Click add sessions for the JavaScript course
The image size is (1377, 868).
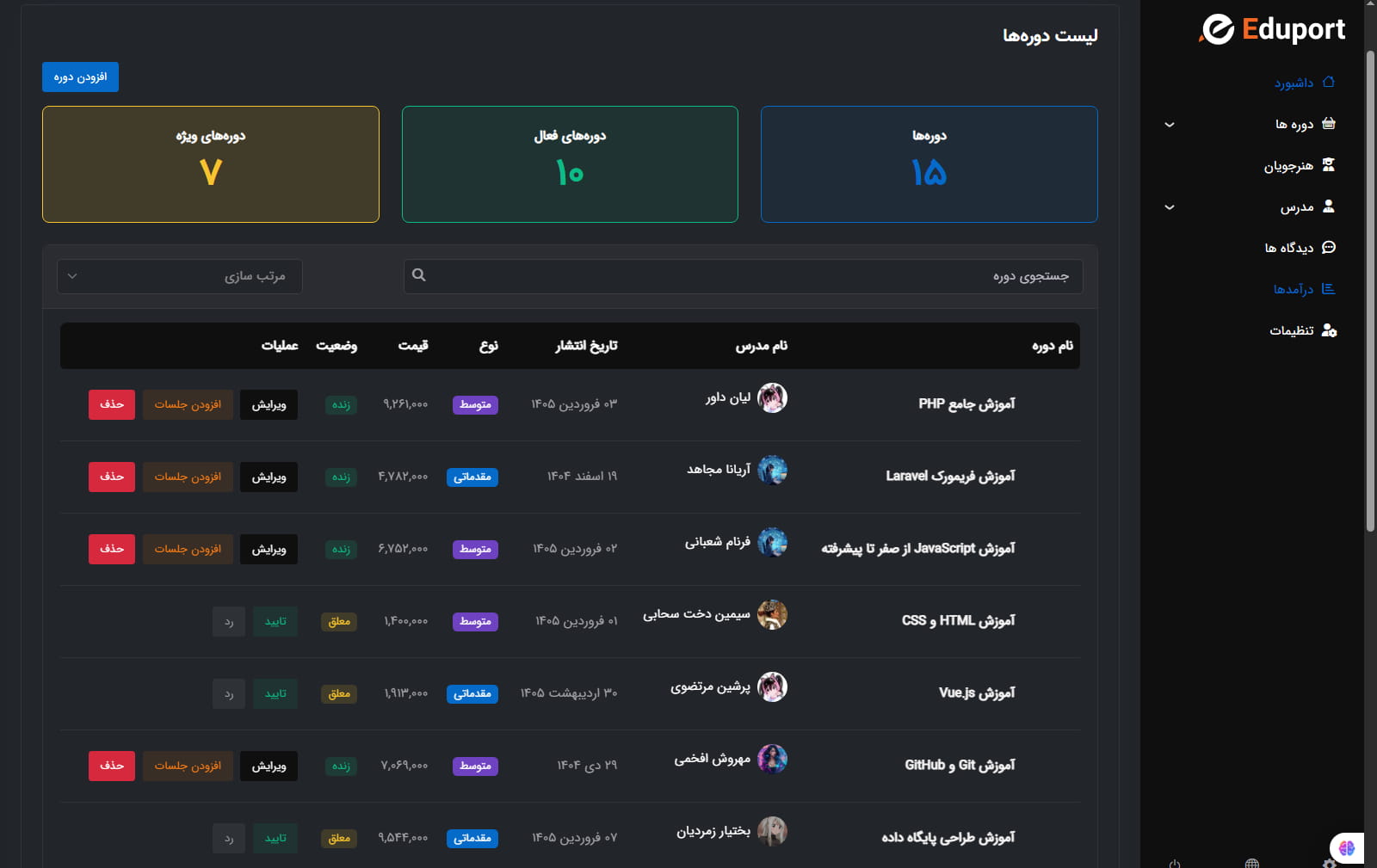pyautogui.click(x=188, y=549)
